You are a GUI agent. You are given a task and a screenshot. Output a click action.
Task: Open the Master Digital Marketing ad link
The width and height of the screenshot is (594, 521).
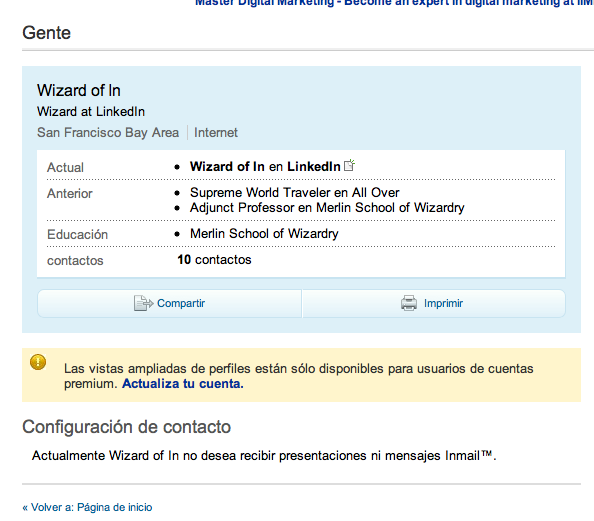click(394, 3)
